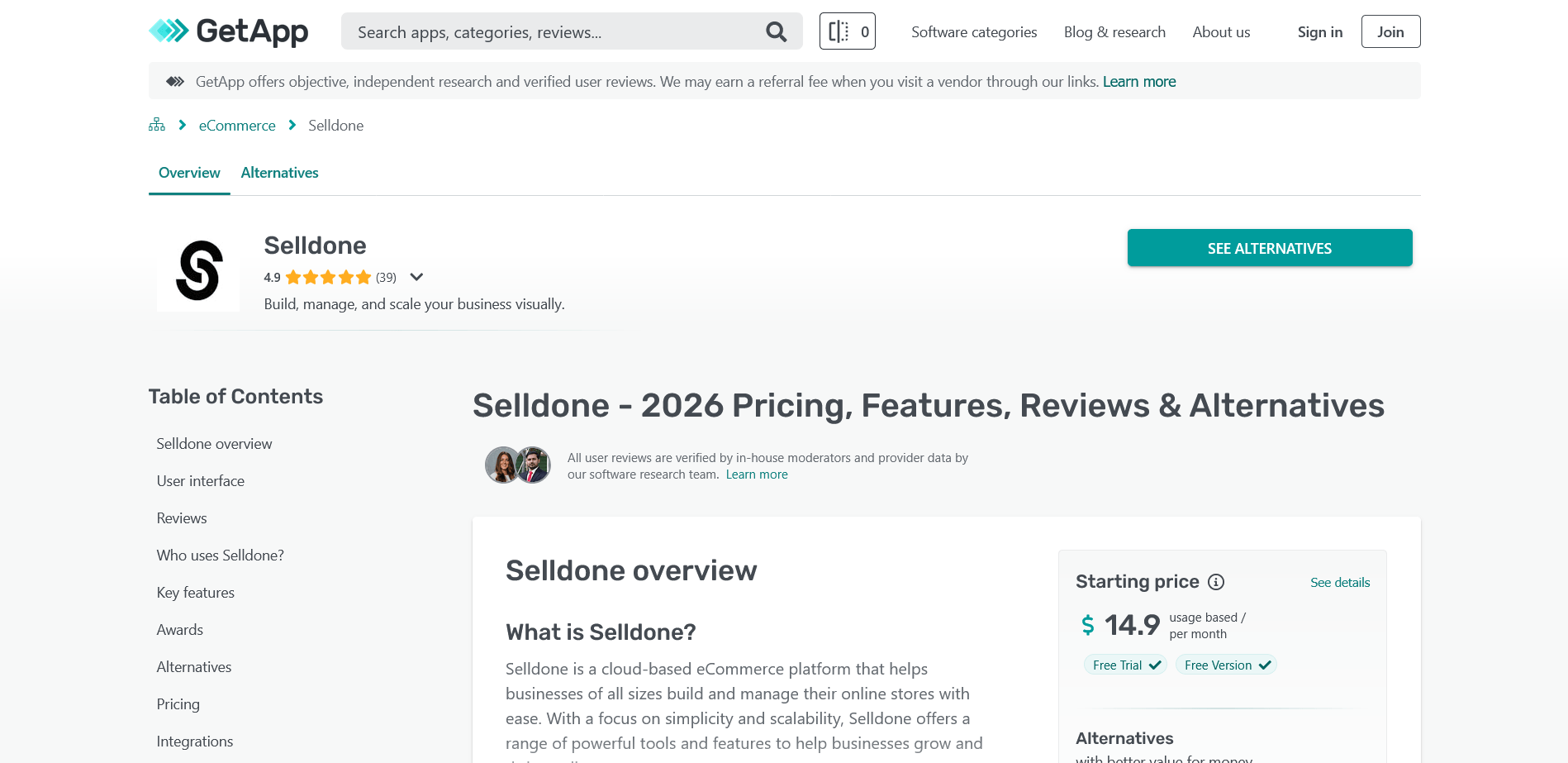Click Learn more next to reviewers' note

click(x=757, y=474)
